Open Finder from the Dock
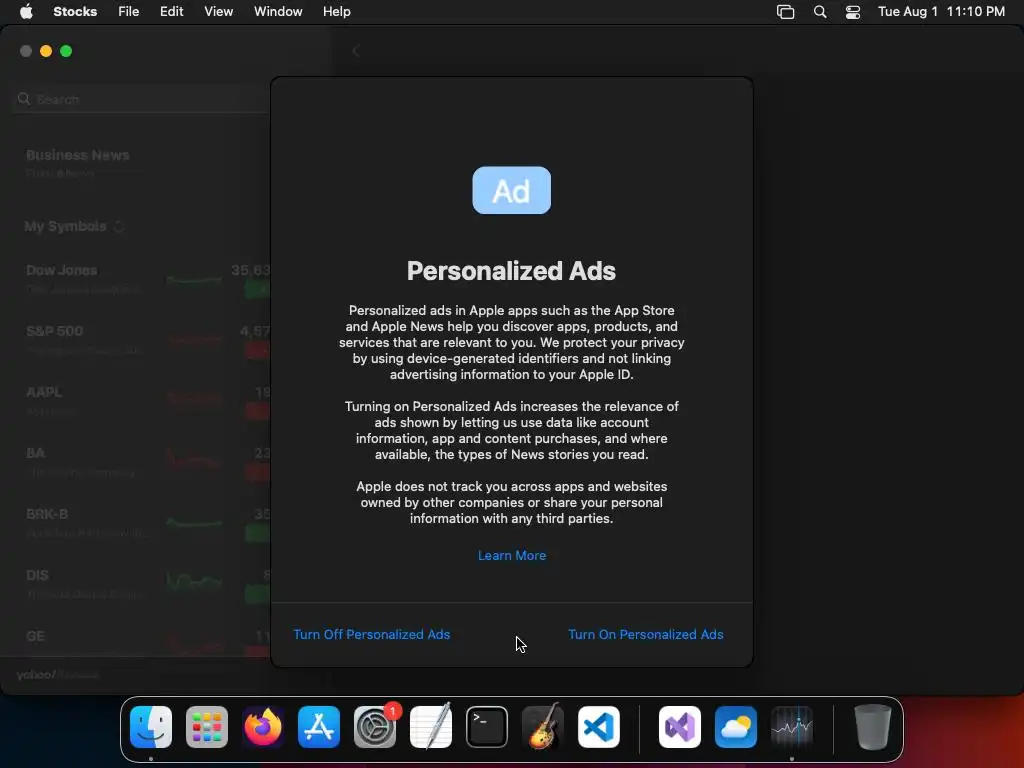The height and width of the screenshot is (768, 1024). pos(151,727)
